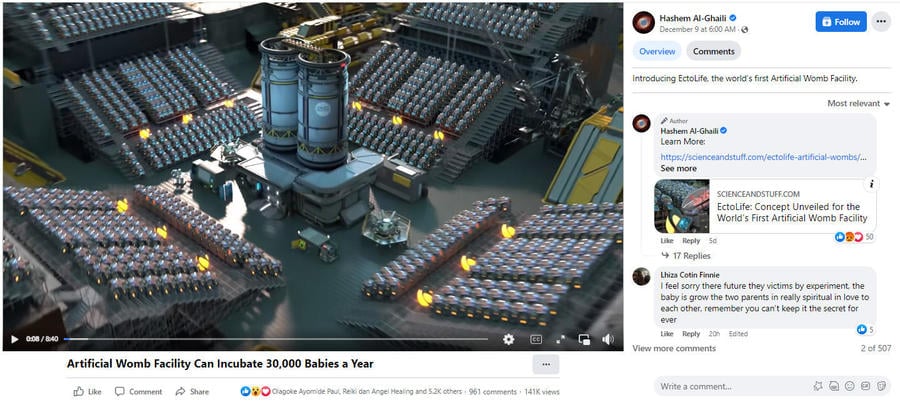Expand Most relevant comment sorting dropdown
Viewport: 900px width, 405px height.
859,104
